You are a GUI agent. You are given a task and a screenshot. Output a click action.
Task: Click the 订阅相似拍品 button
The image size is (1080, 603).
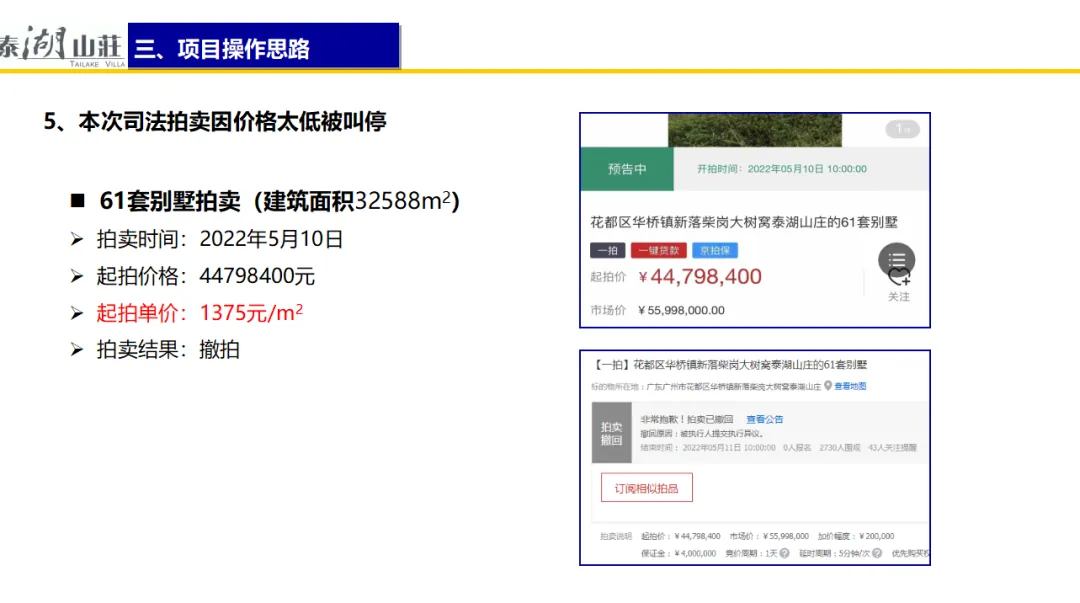647,488
